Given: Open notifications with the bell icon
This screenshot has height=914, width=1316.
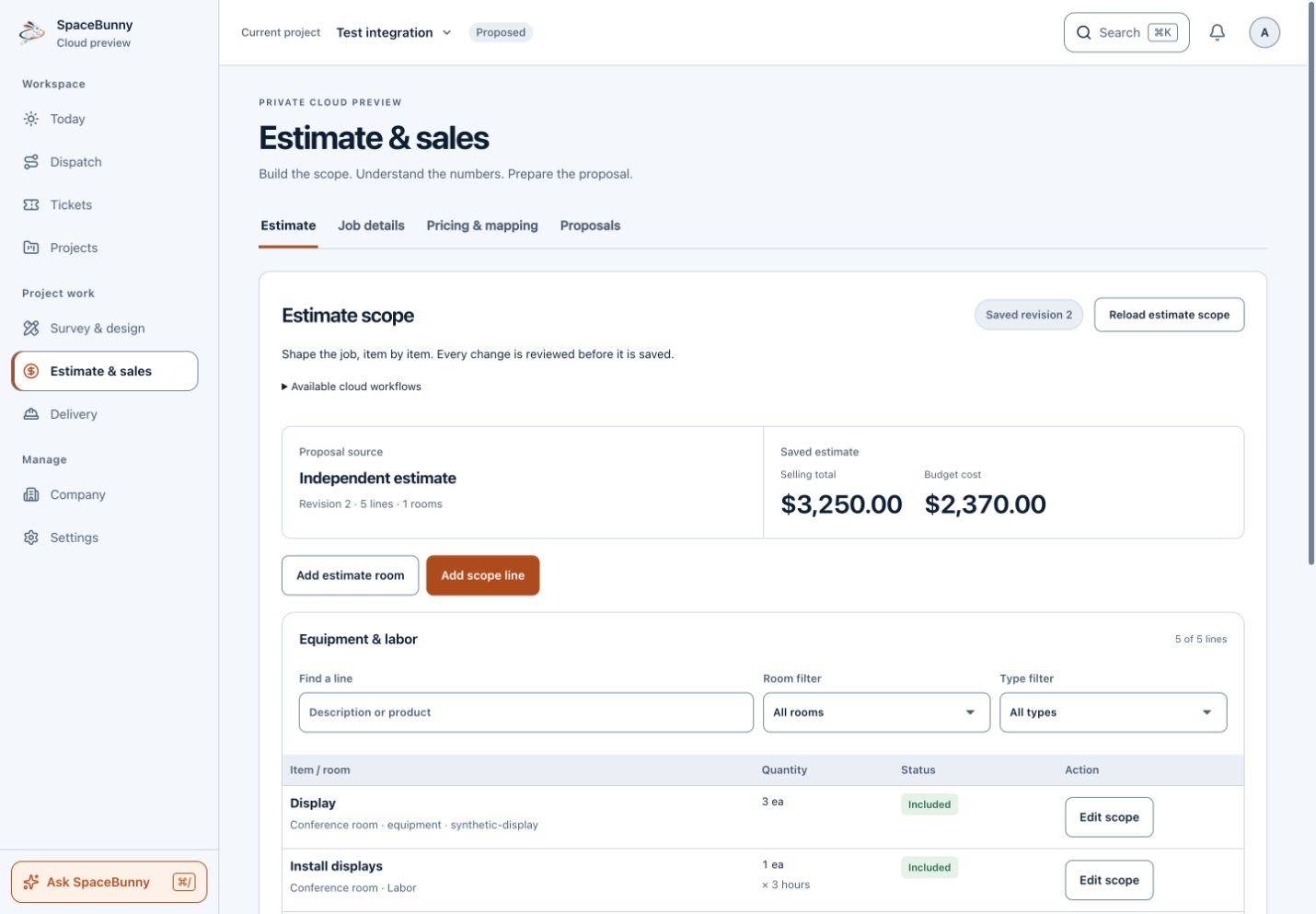Looking at the screenshot, I should tap(1217, 32).
